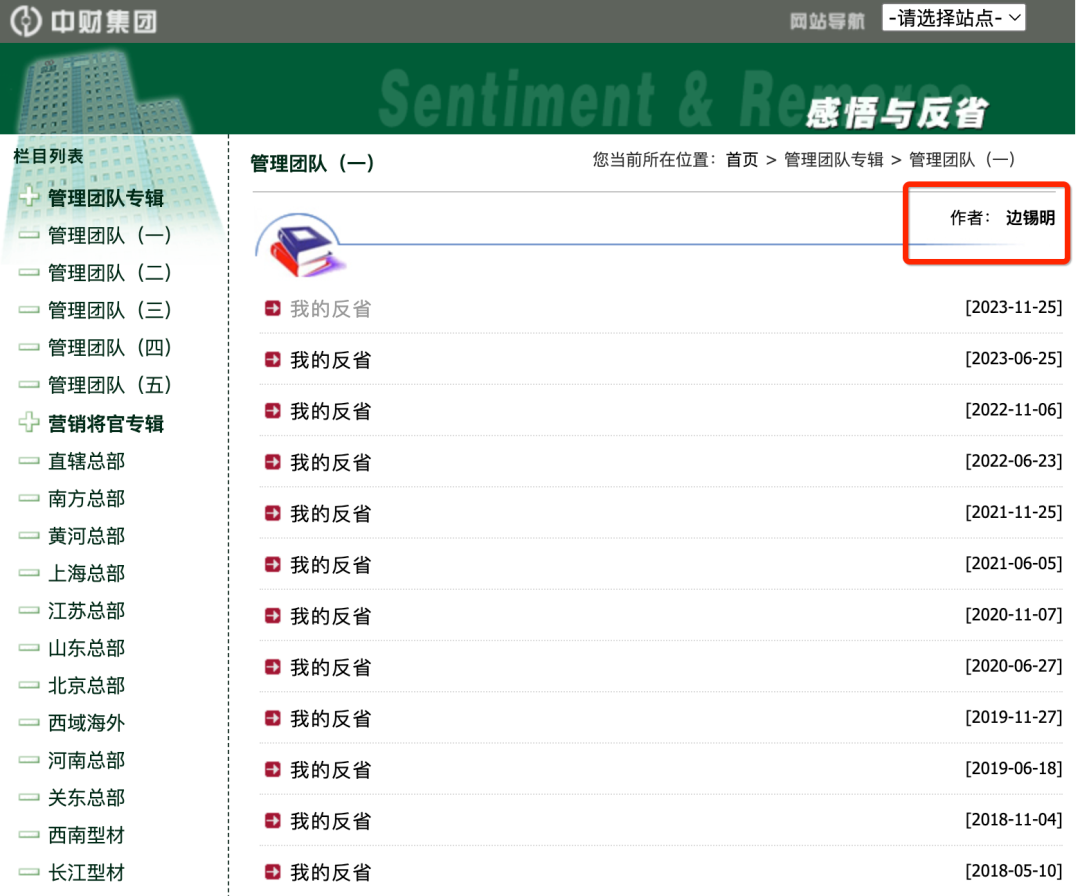Click red arrow icon beside 2019-06-18 article

click(273, 769)
